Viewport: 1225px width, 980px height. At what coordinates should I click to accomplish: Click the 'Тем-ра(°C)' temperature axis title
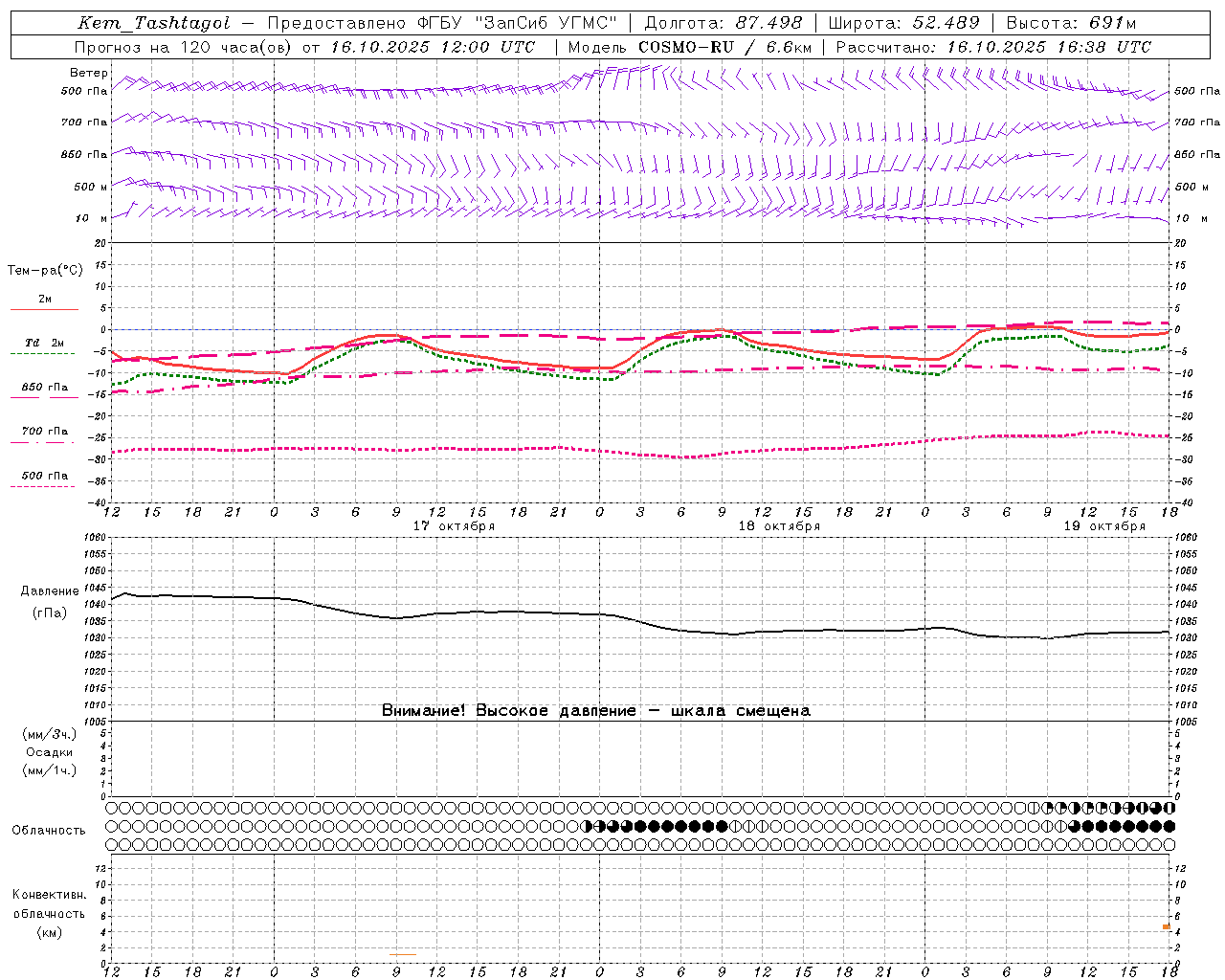point(45,271)
